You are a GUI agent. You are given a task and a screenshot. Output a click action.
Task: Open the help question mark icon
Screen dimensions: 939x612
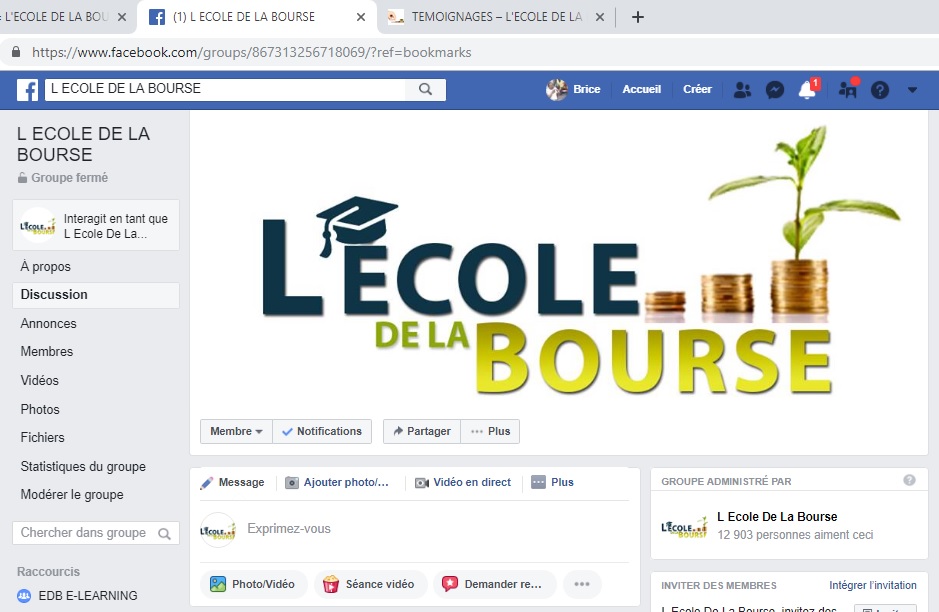point(880,90)
